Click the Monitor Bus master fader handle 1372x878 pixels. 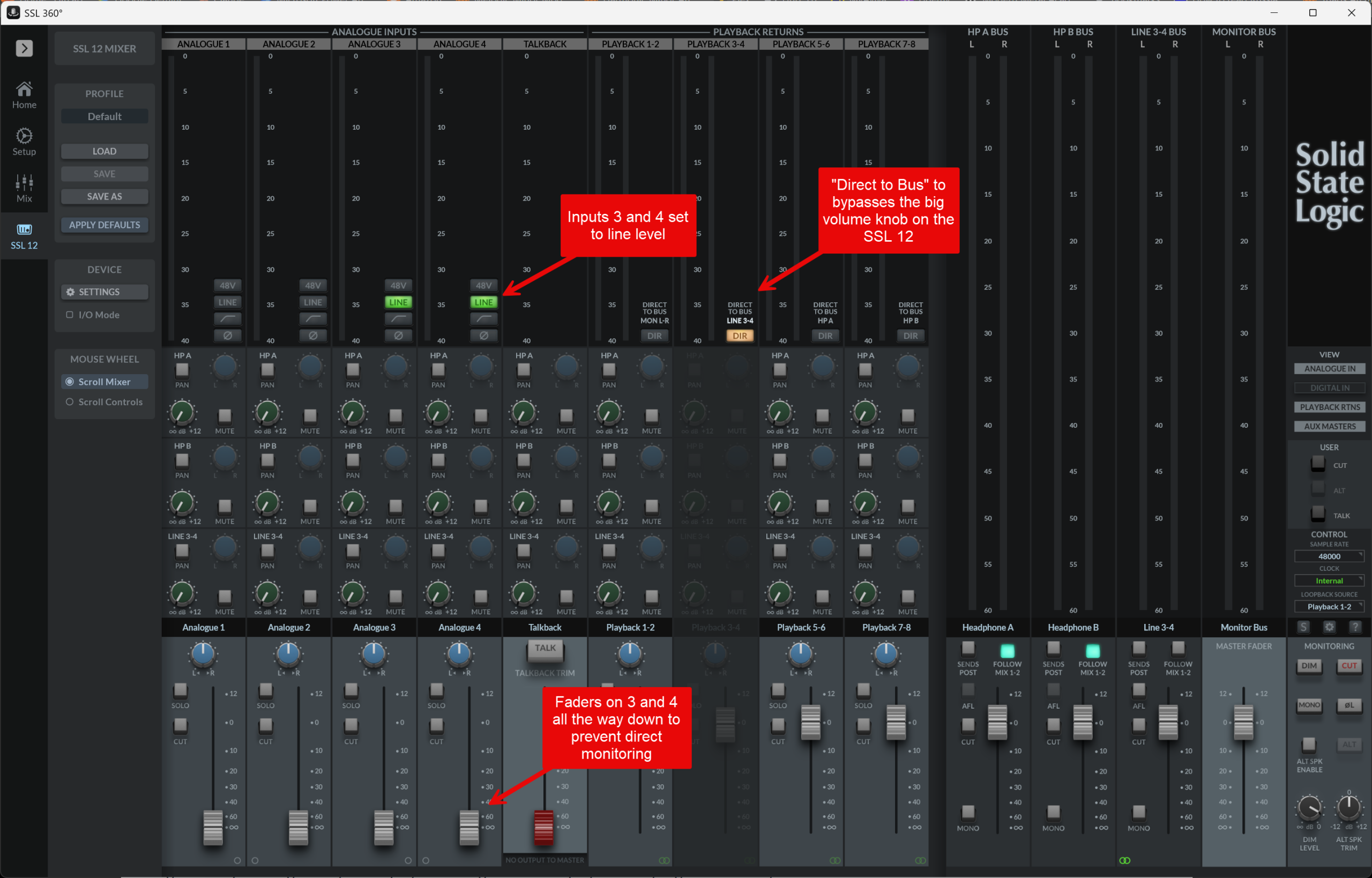click(x=1243, y=723)
